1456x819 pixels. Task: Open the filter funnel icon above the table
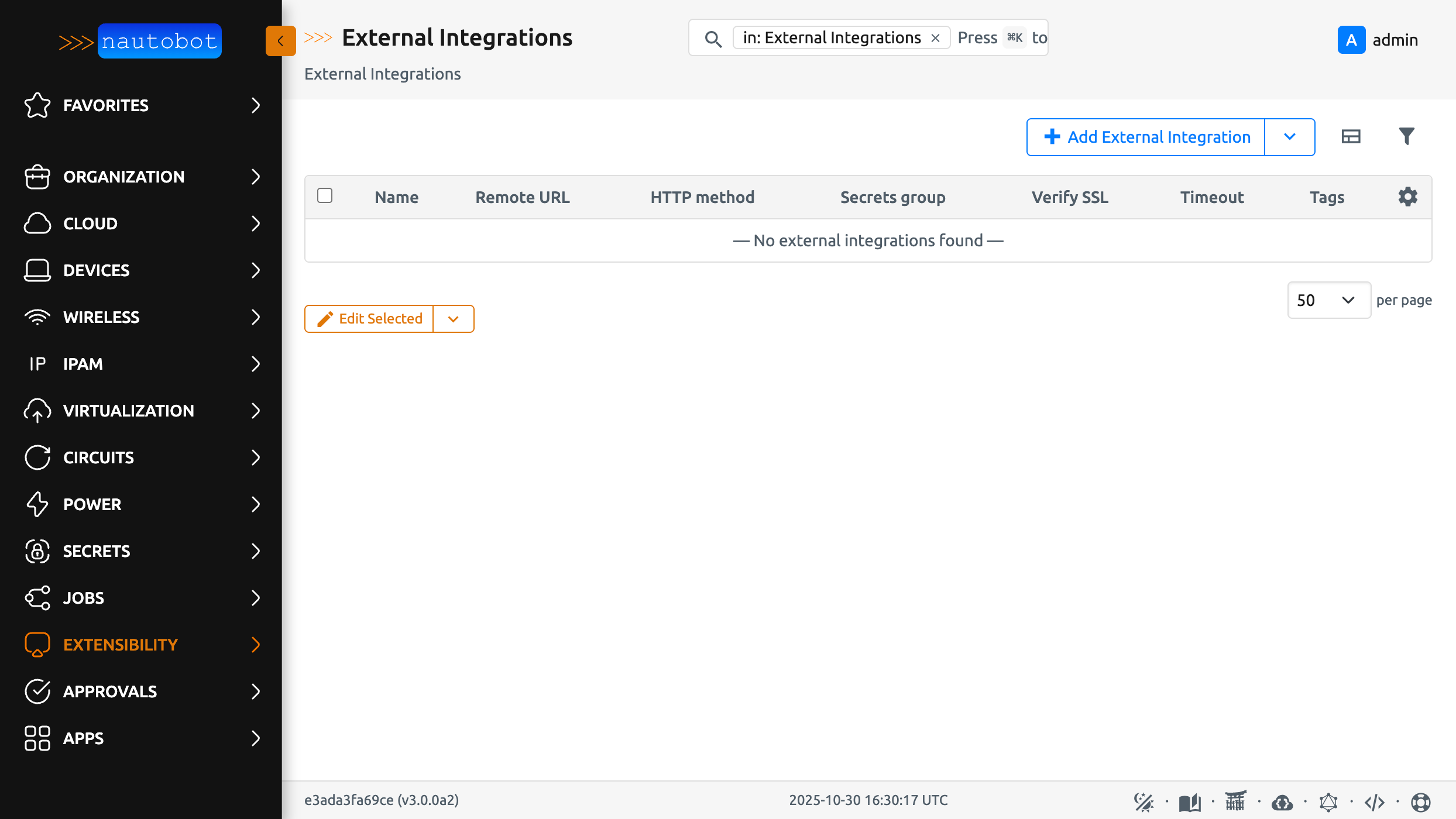coord(1407,136)
